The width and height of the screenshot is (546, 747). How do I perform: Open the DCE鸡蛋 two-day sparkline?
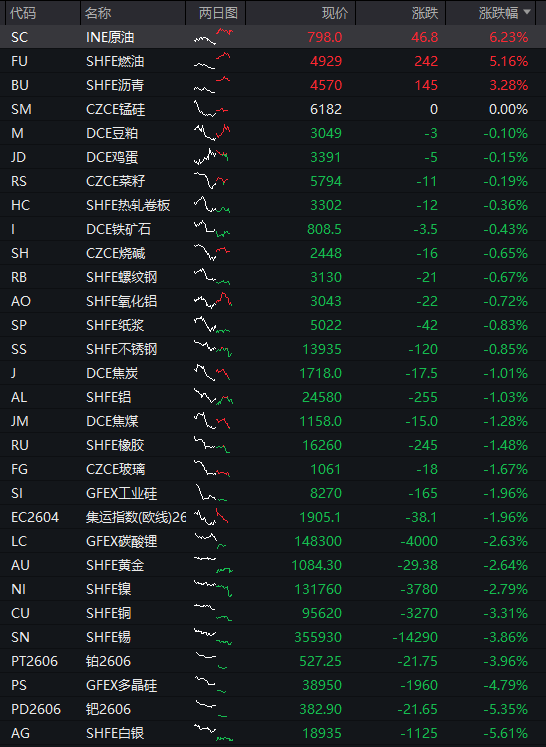[211, 157]
